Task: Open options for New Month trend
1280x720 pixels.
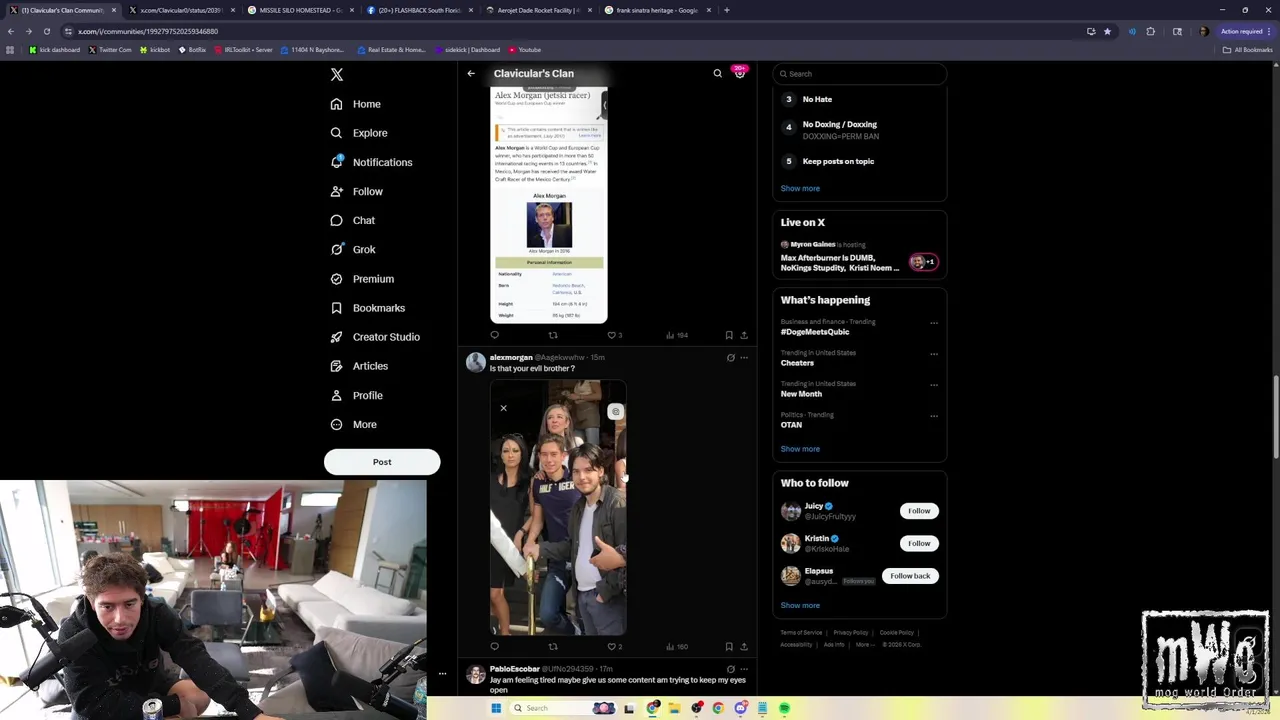Action: pos(934,385)
